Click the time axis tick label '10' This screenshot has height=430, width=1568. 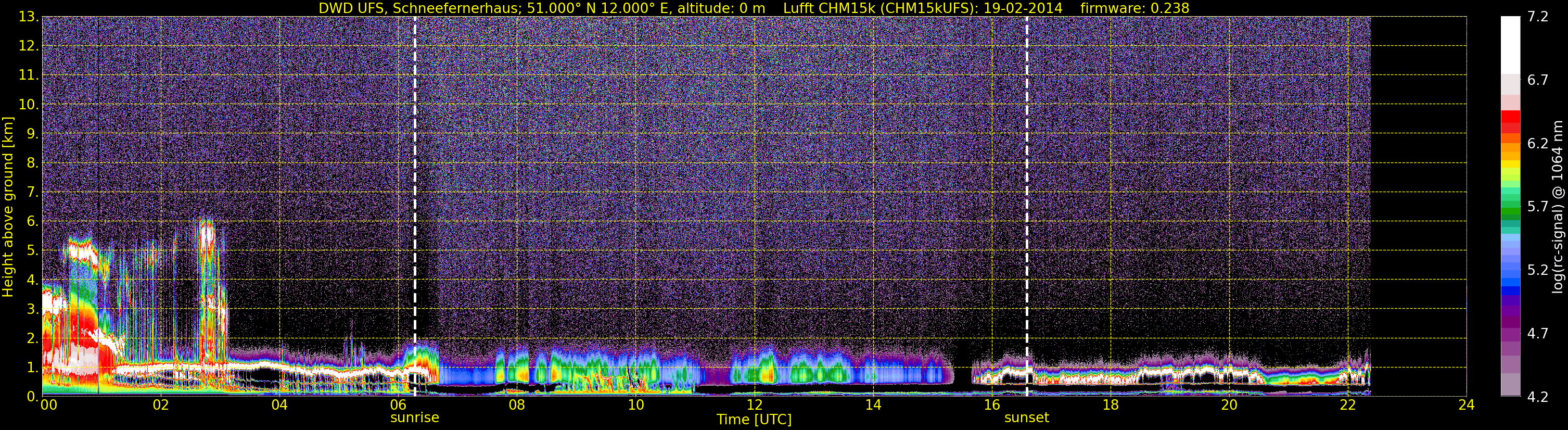(635, 405)
